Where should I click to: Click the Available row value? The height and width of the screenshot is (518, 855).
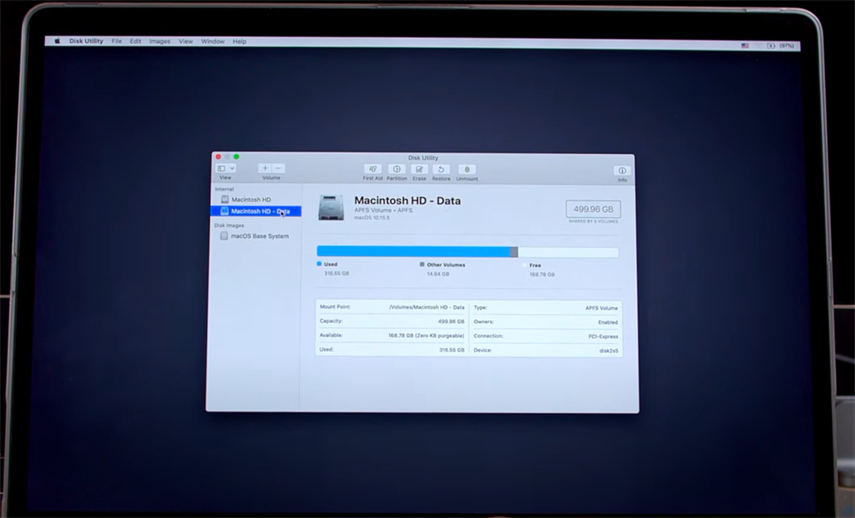(426, 336)
